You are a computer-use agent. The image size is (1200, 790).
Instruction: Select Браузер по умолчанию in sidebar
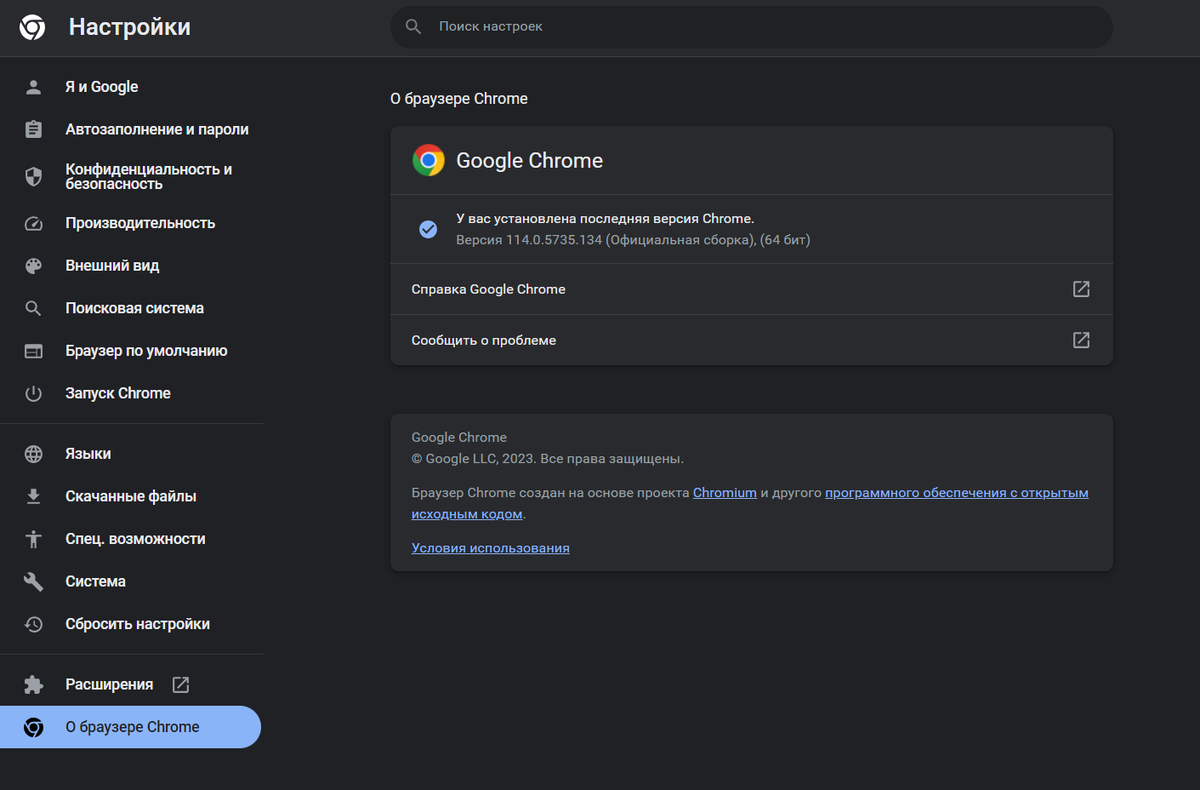(x=147, y=351)
